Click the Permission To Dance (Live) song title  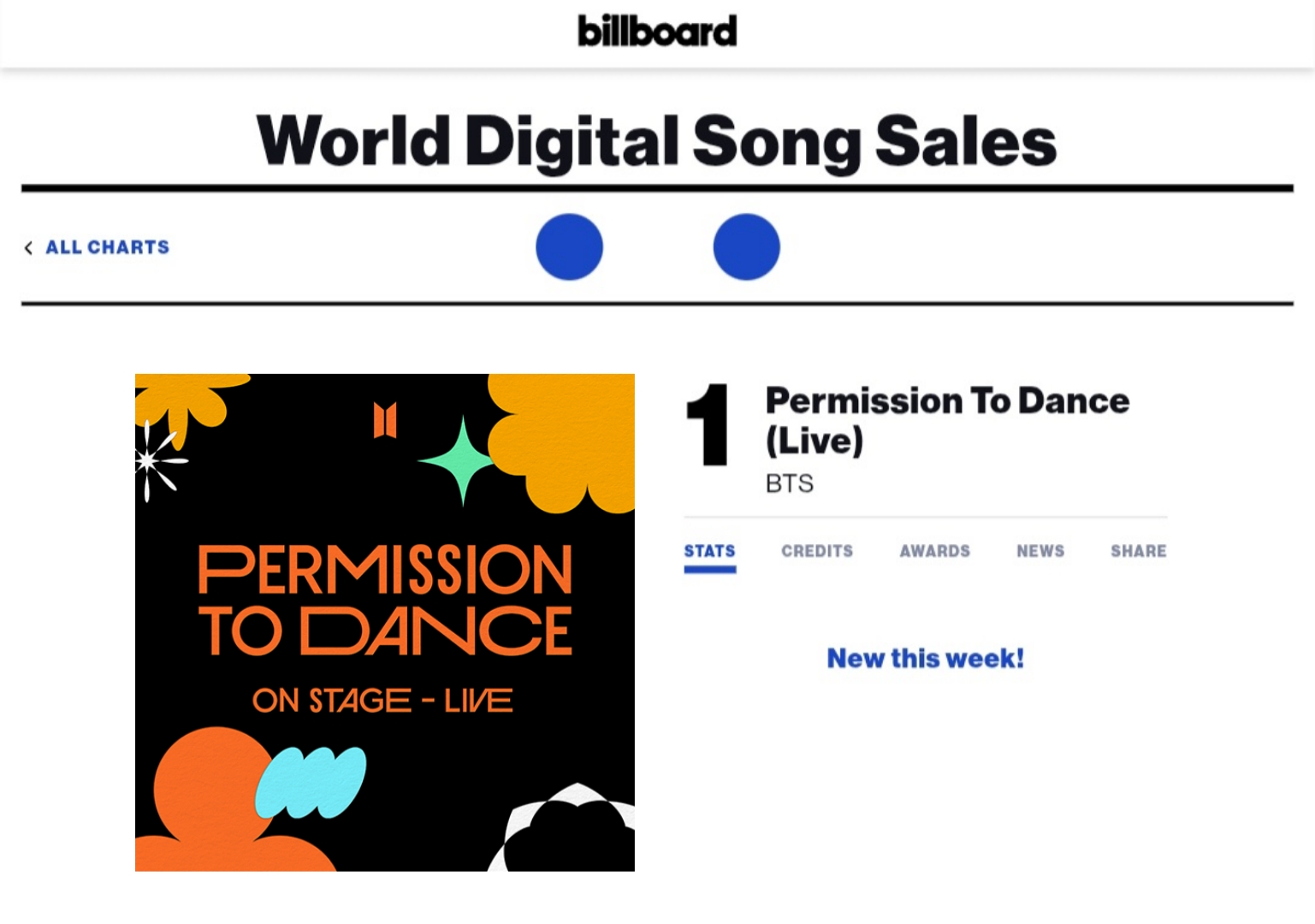click(947, 420)
